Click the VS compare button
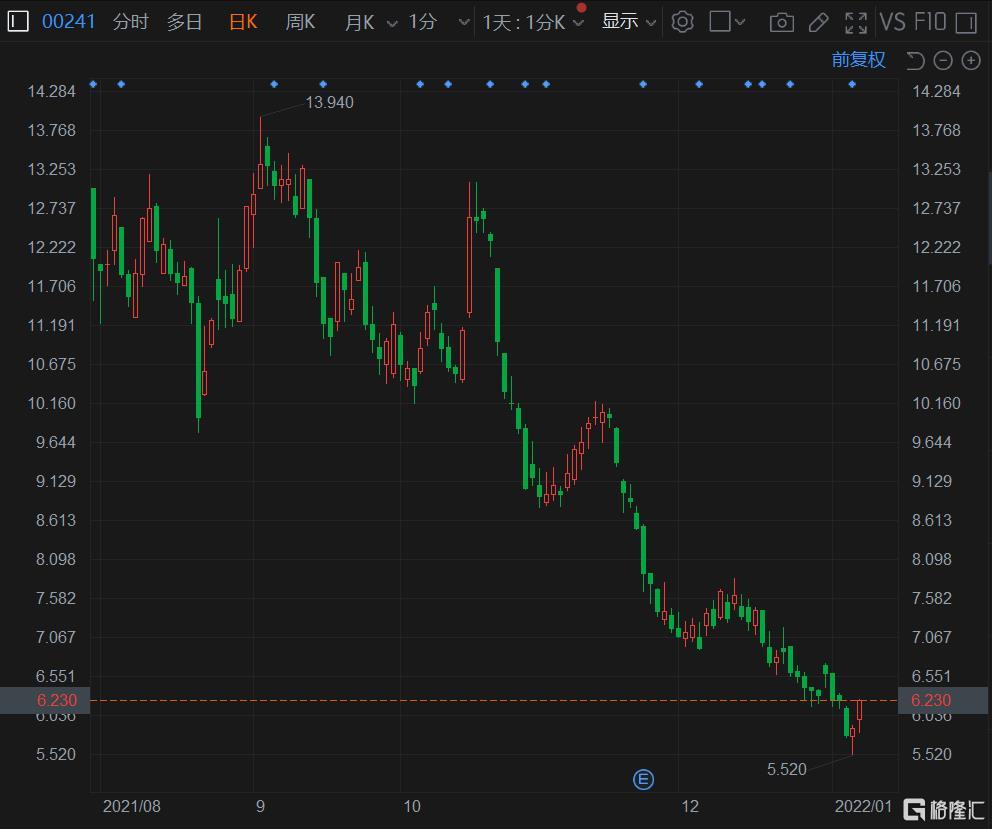The image size is (992, 829). tap(892, 21)
